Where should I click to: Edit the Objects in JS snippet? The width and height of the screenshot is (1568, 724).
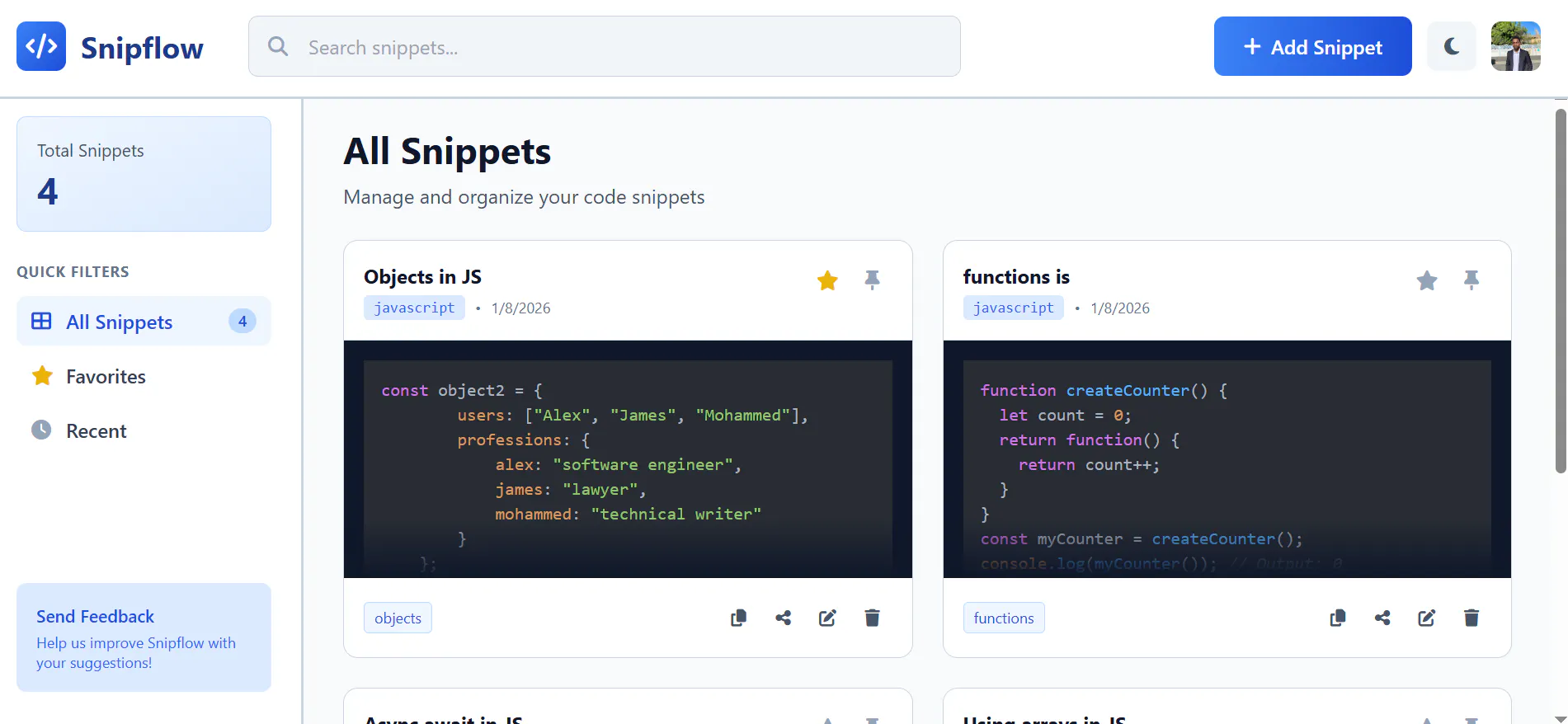click(827, 618)
